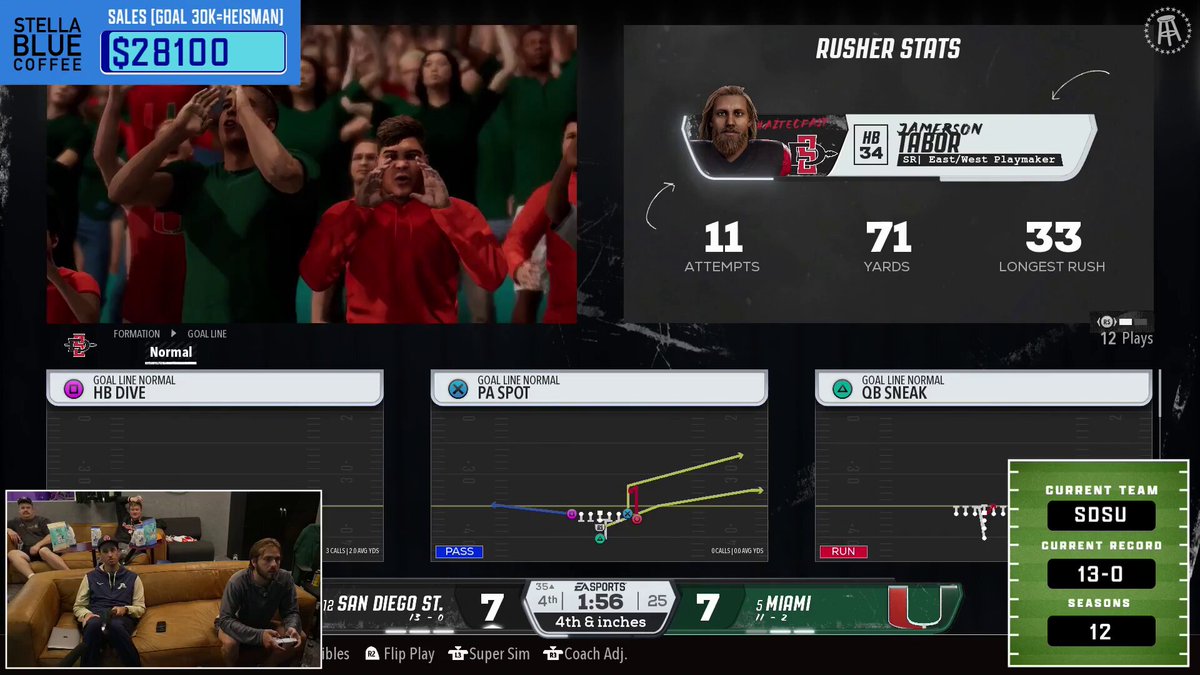The width and height of the screenshot is (1200, 675).
Task: Click the Goal Line breadcrumb label
Action: pos(206,334)
